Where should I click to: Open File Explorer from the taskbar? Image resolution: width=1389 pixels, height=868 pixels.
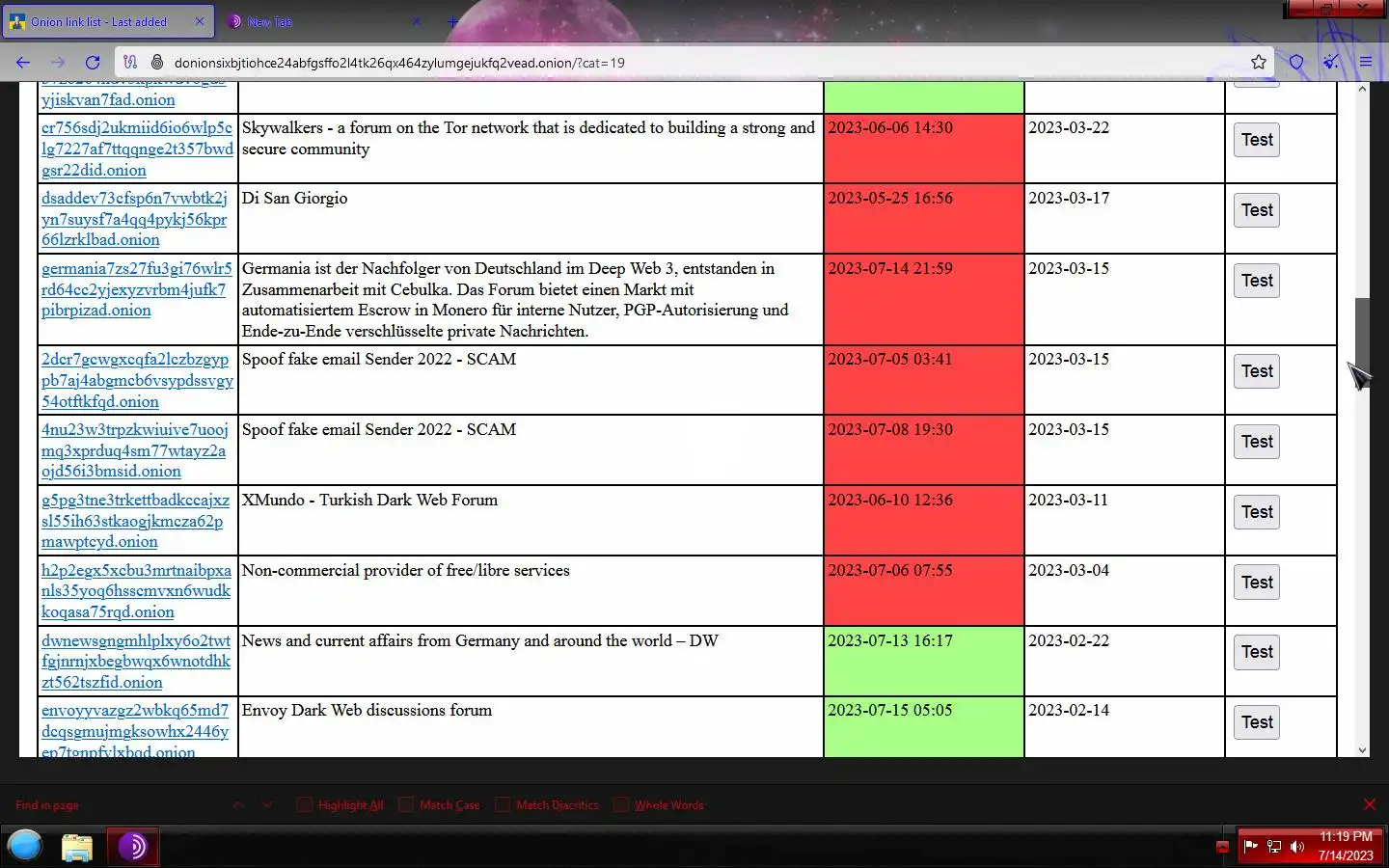[x=77, y=847]
